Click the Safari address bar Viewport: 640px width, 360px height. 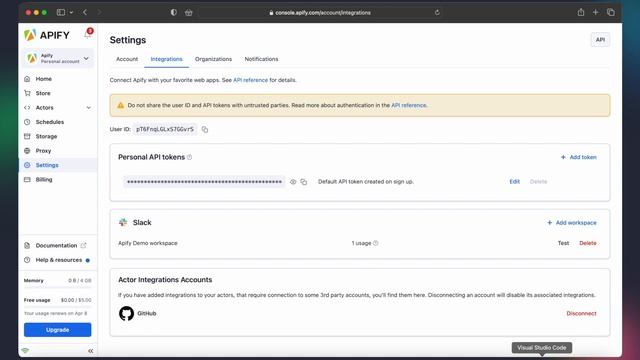tap(320, 13)
